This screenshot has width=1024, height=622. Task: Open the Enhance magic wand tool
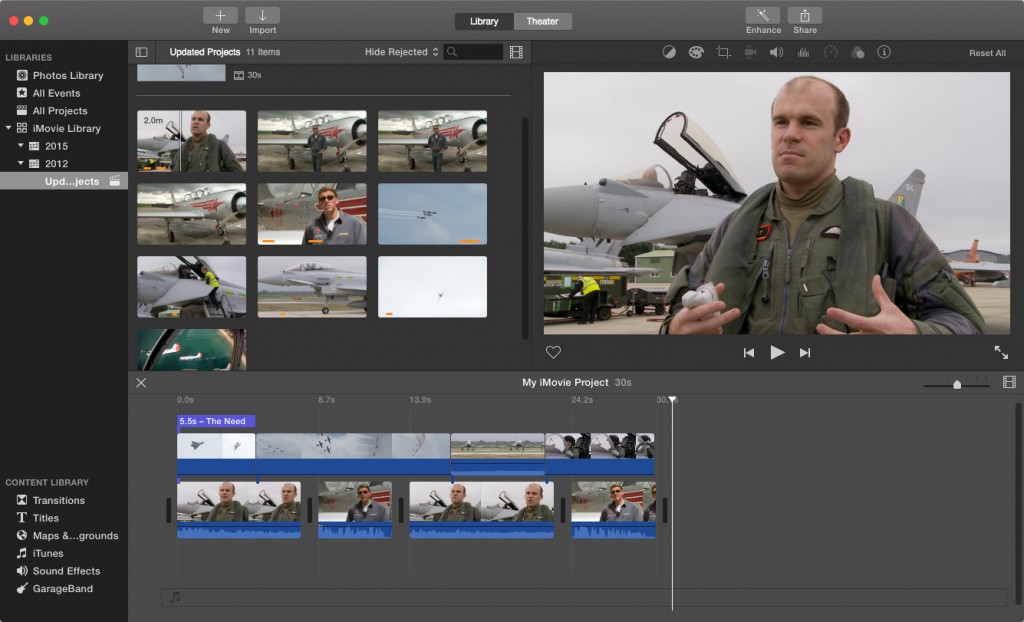coord(763,16)
